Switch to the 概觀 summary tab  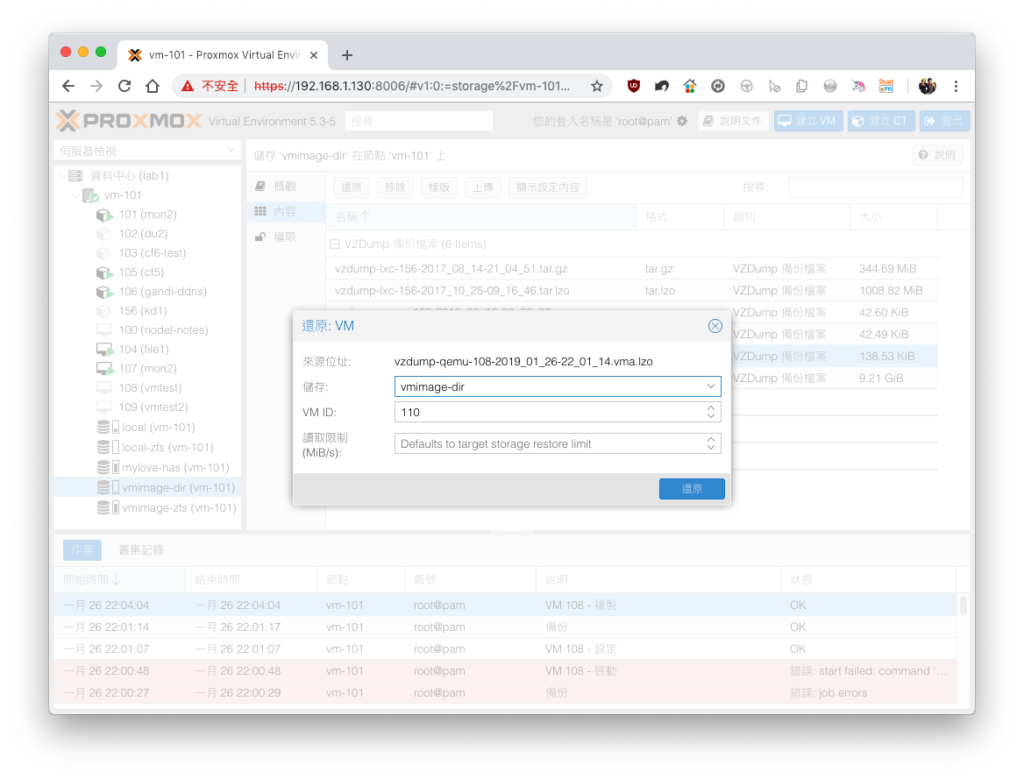coord(286,186)
